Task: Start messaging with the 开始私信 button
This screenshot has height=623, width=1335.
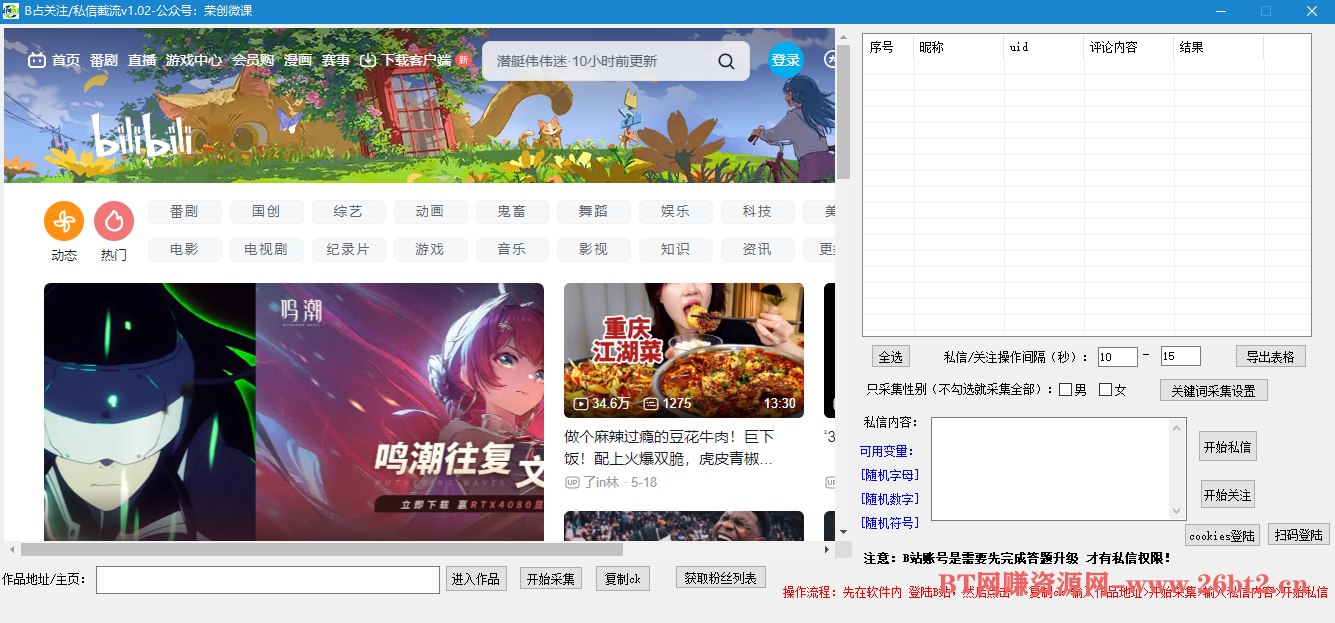Action: coord(1227,446)
